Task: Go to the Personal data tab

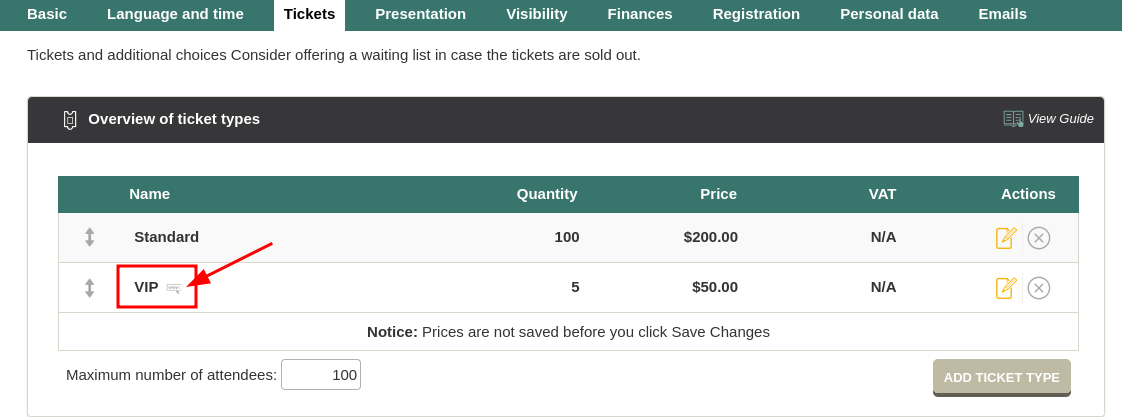Action: click(x=889, y=14)
